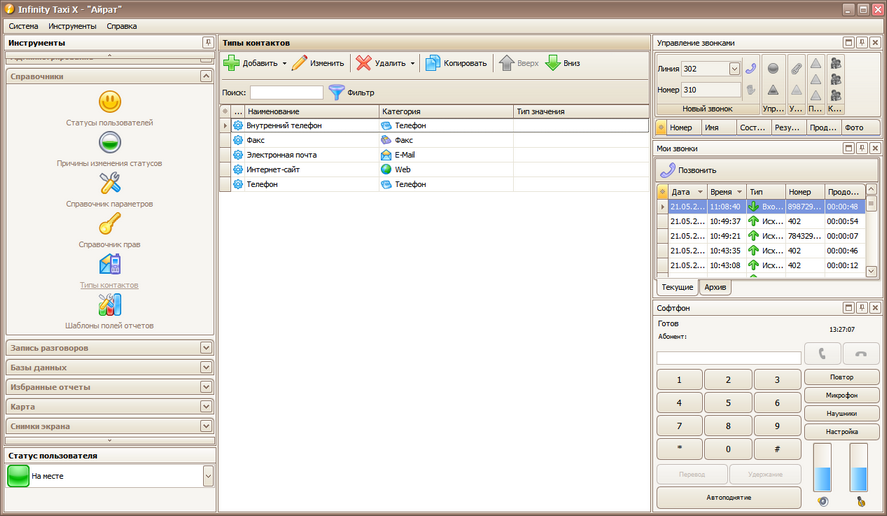Click the Номер 310 input field
Image resolution: width=887 pixels, height=516 pixels.
711,89
